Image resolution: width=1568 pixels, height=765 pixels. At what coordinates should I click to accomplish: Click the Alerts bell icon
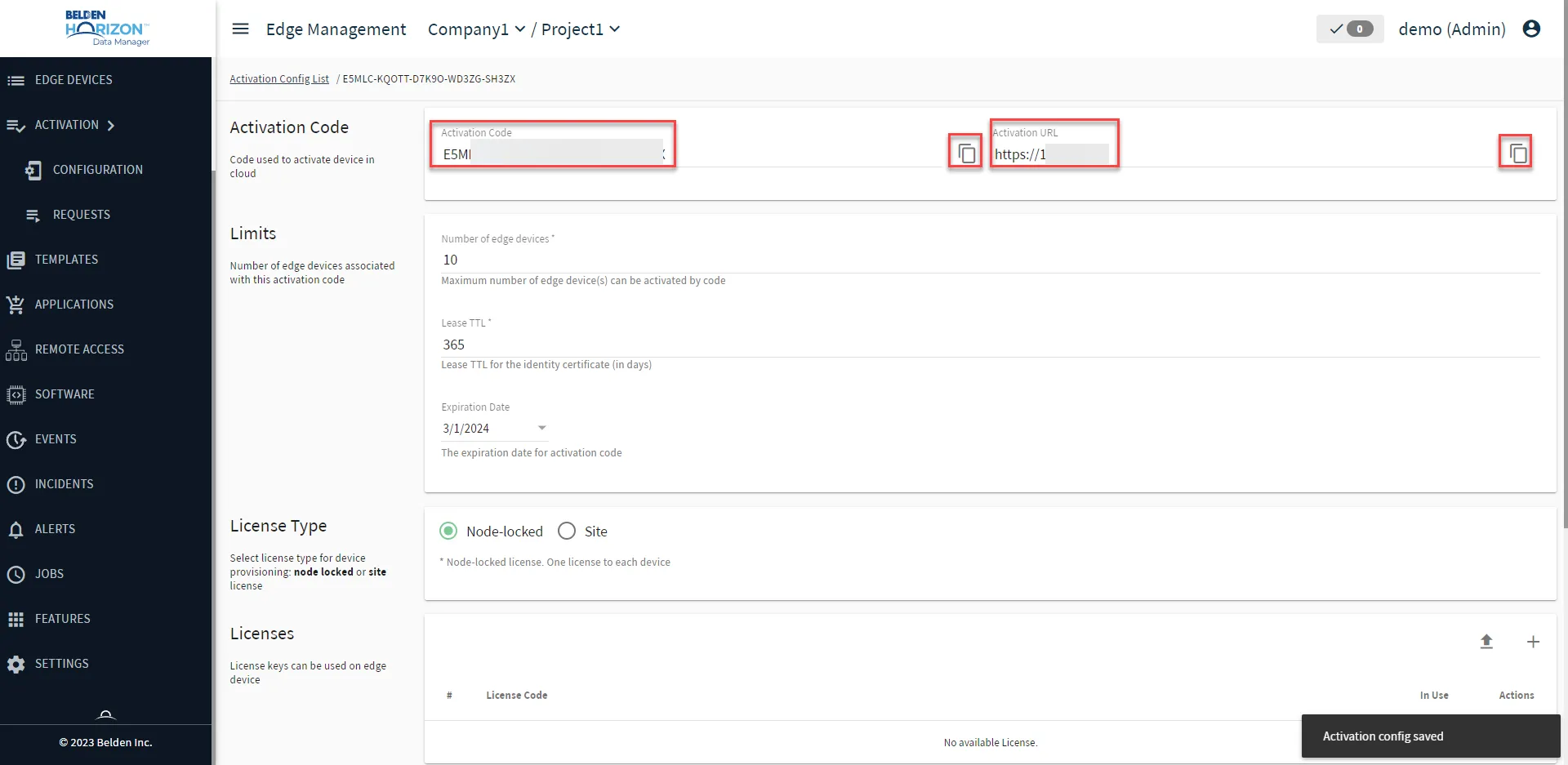16,529
